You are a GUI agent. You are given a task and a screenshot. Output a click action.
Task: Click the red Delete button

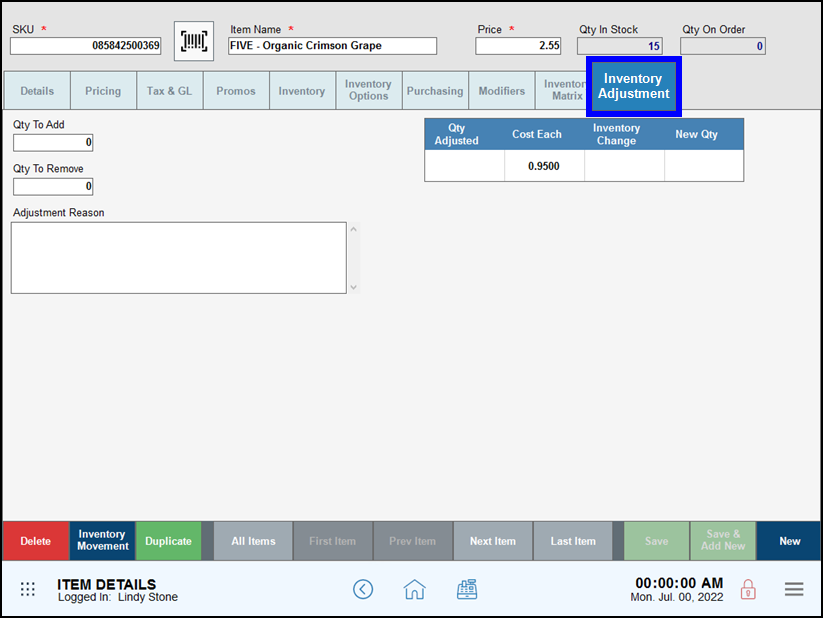pyautogui.click(x=35, y=541)
